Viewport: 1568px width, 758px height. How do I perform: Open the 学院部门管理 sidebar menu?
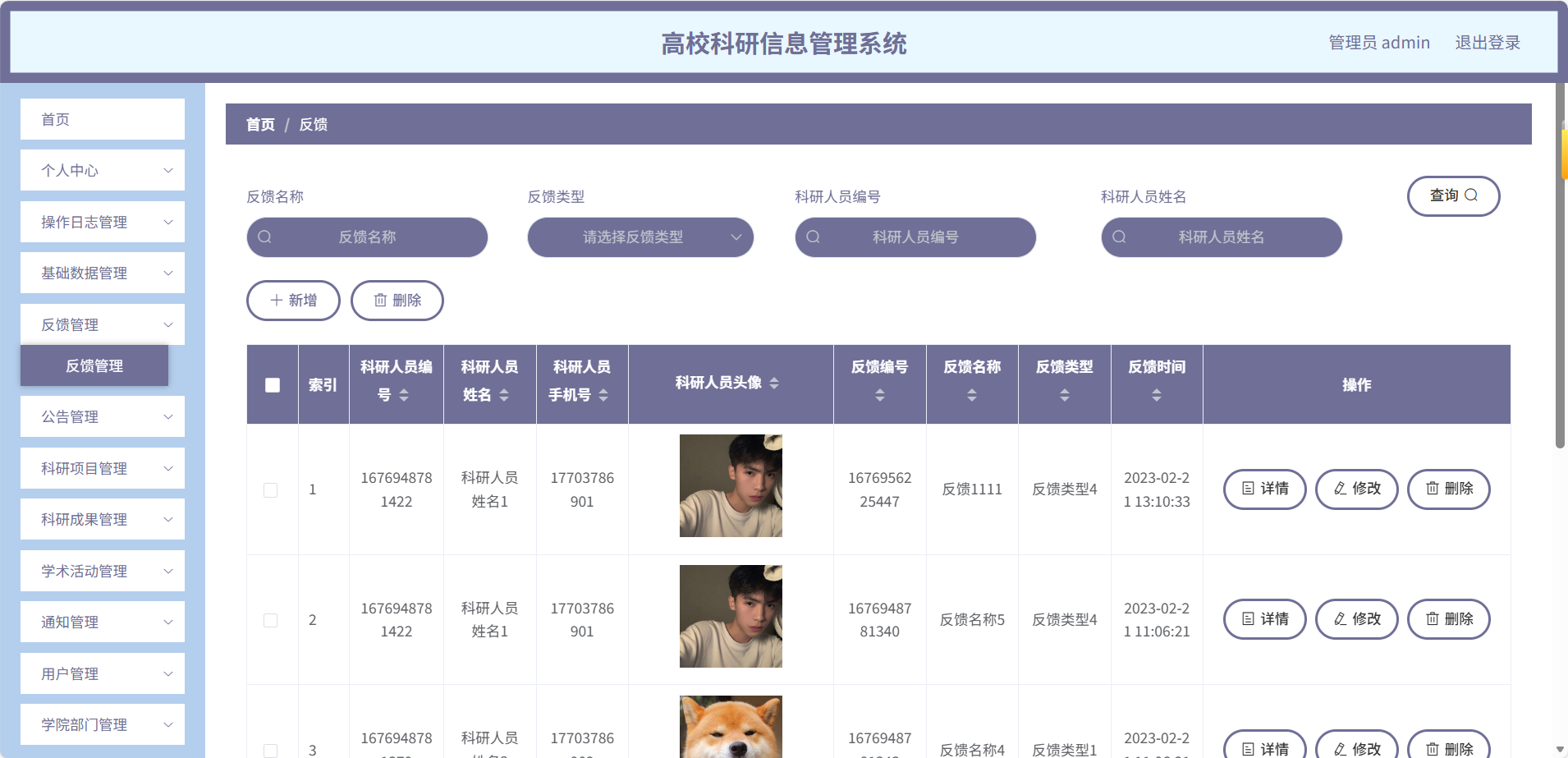[103, 725]
